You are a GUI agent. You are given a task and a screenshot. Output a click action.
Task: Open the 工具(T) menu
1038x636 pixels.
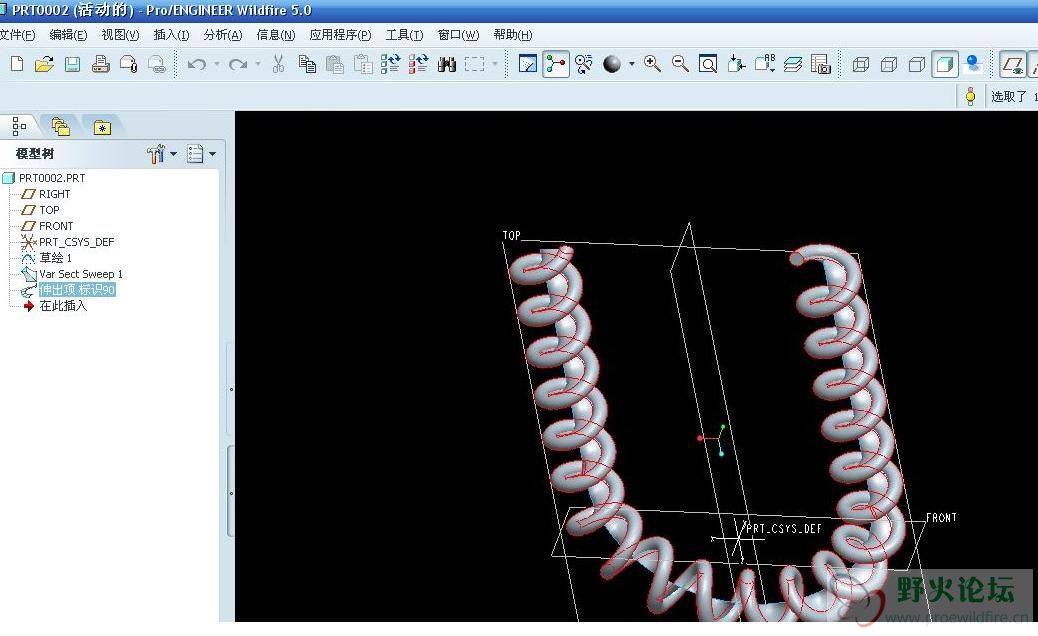[404, 34]
